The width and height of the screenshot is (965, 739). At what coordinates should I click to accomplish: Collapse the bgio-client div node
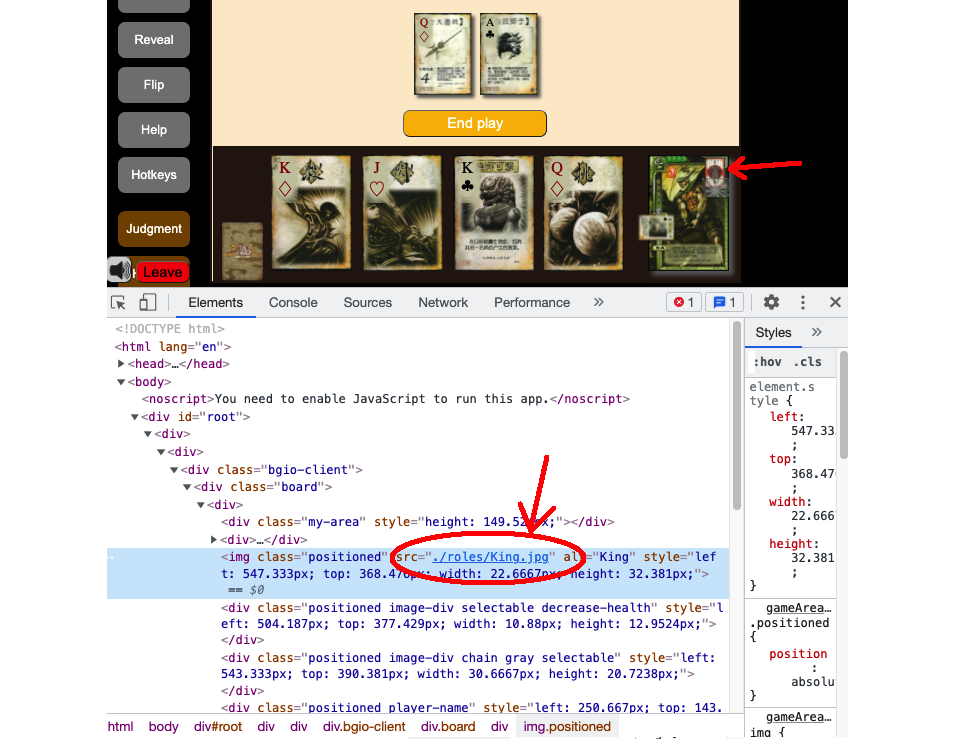(x=174, y=470)
